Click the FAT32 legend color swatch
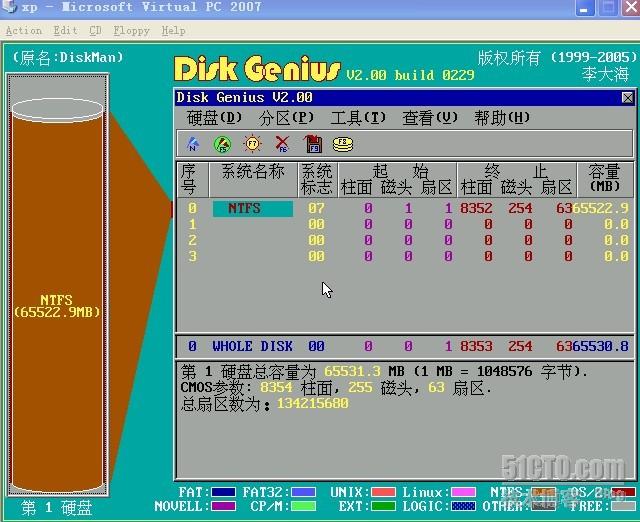The width and height of the screenshot is (640, 522). point(303,493)
